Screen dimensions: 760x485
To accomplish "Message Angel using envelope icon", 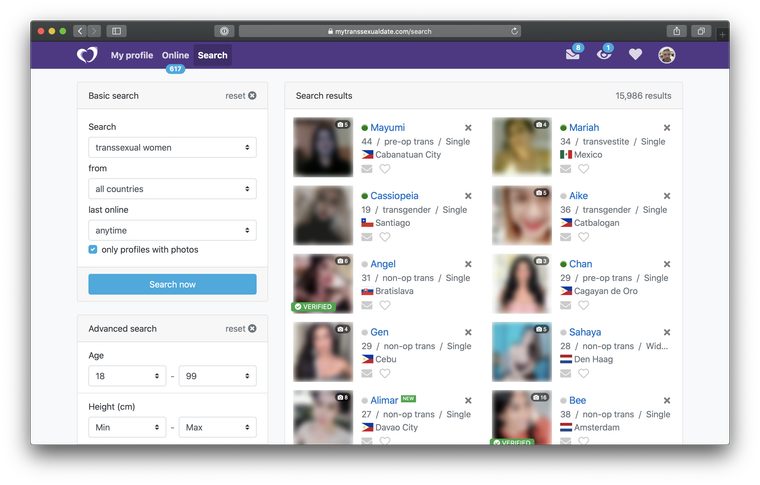I will [x=367, y=305].
